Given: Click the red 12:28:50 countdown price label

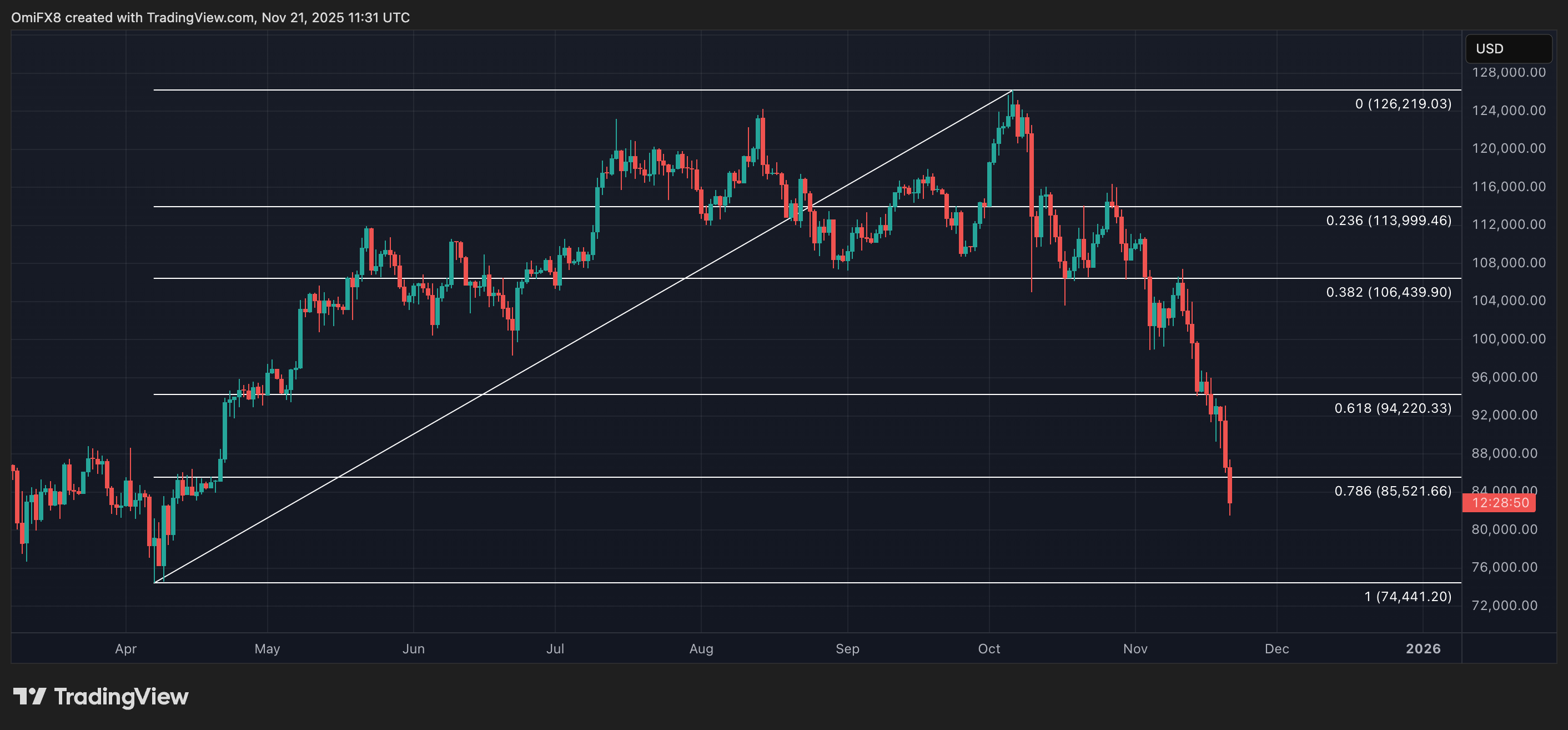Looking at the screenshot, I should click(x=1499, y=503).
